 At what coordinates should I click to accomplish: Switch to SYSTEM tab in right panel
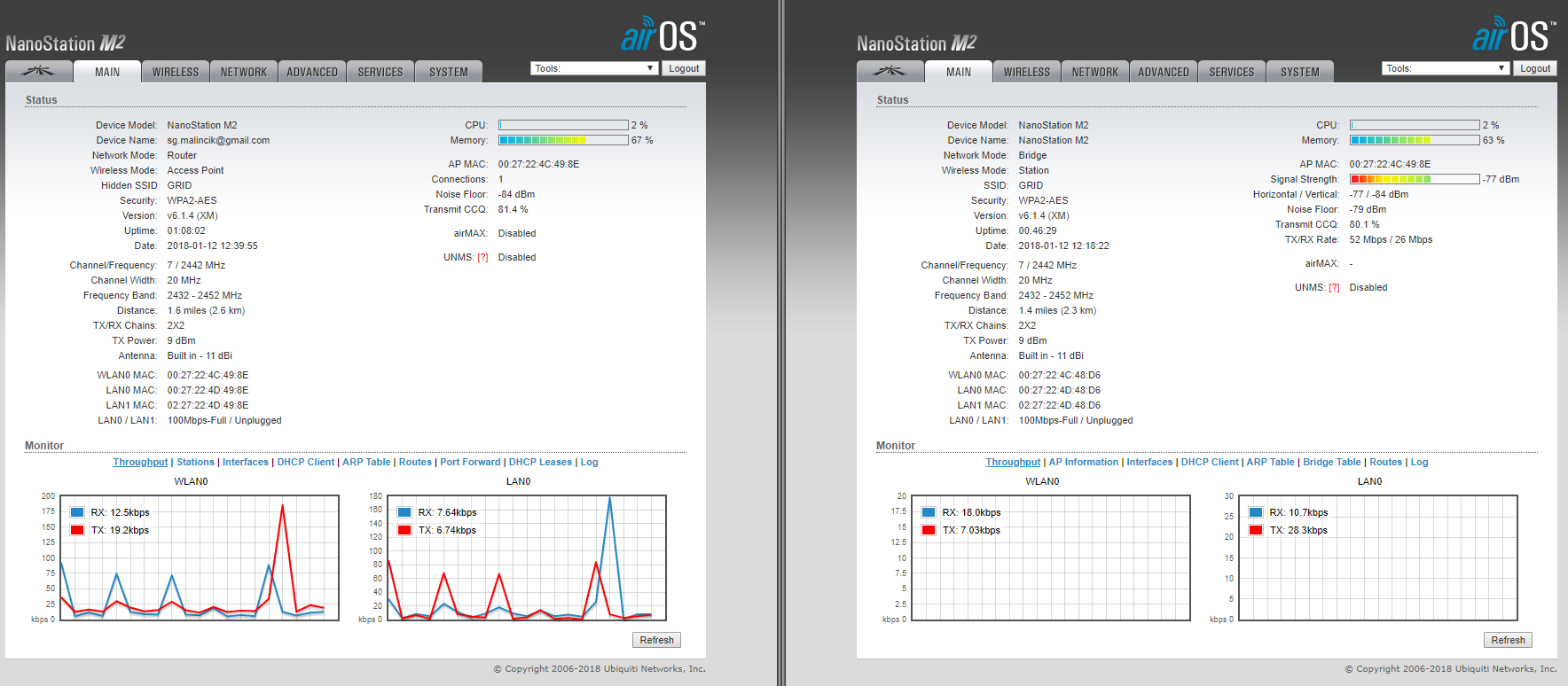(x=1300, y=72)
